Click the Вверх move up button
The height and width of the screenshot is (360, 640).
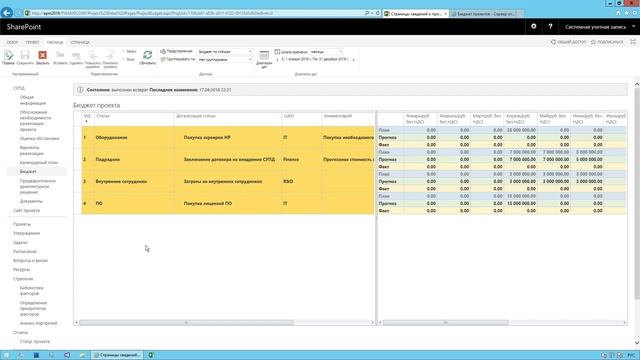pyautogui.click(x=130, y=51)
